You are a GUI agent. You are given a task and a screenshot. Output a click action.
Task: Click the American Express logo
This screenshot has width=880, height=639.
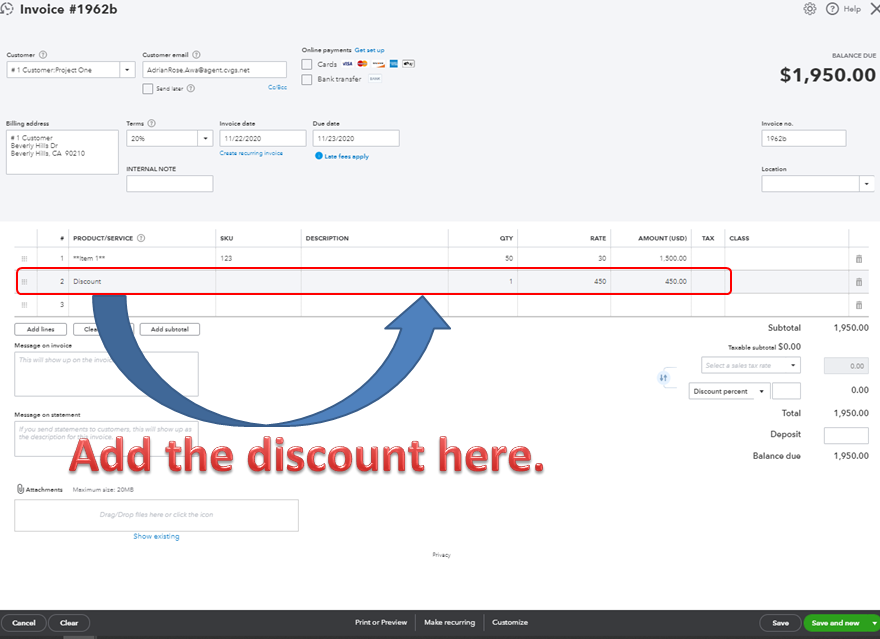(393, 64)
